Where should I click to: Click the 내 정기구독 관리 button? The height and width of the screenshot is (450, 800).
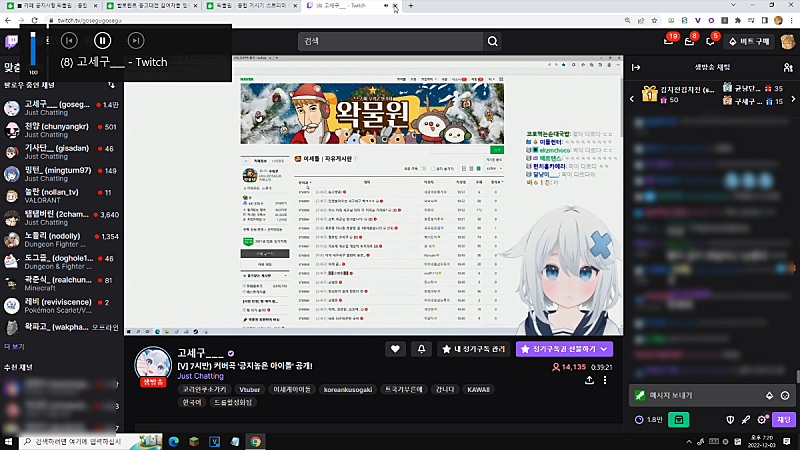[x=473, y=349]
